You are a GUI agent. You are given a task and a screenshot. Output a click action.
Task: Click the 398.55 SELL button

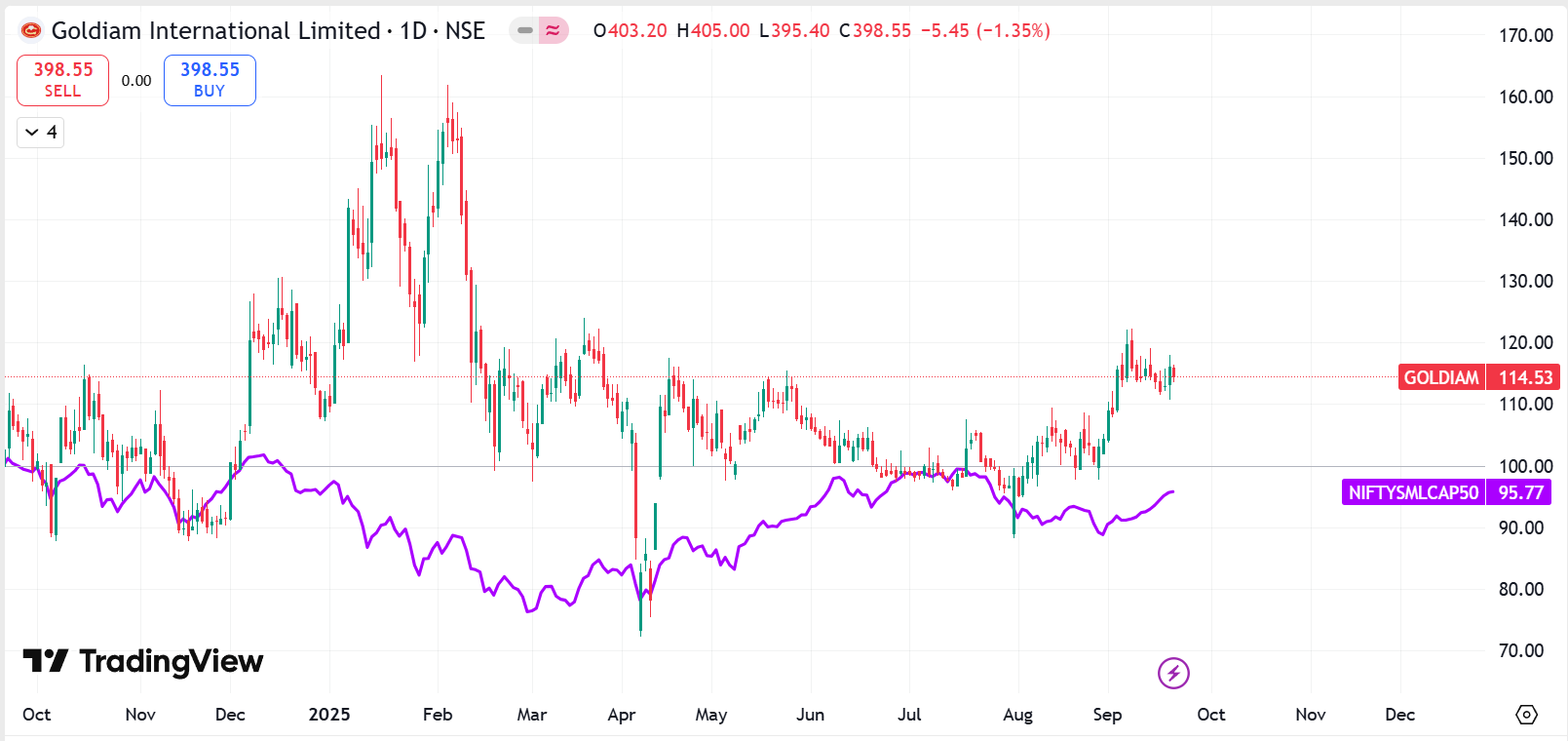point(62,80)
